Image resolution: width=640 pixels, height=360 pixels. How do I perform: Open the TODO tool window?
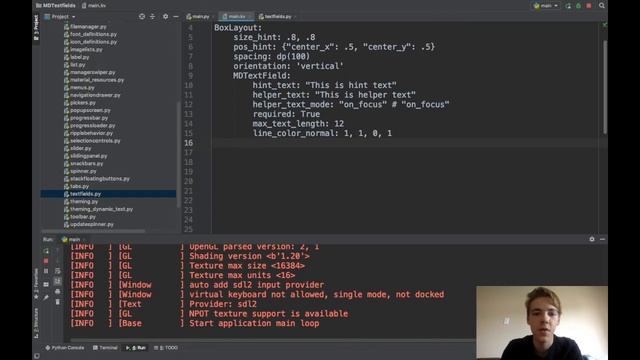tap(166, 348)
